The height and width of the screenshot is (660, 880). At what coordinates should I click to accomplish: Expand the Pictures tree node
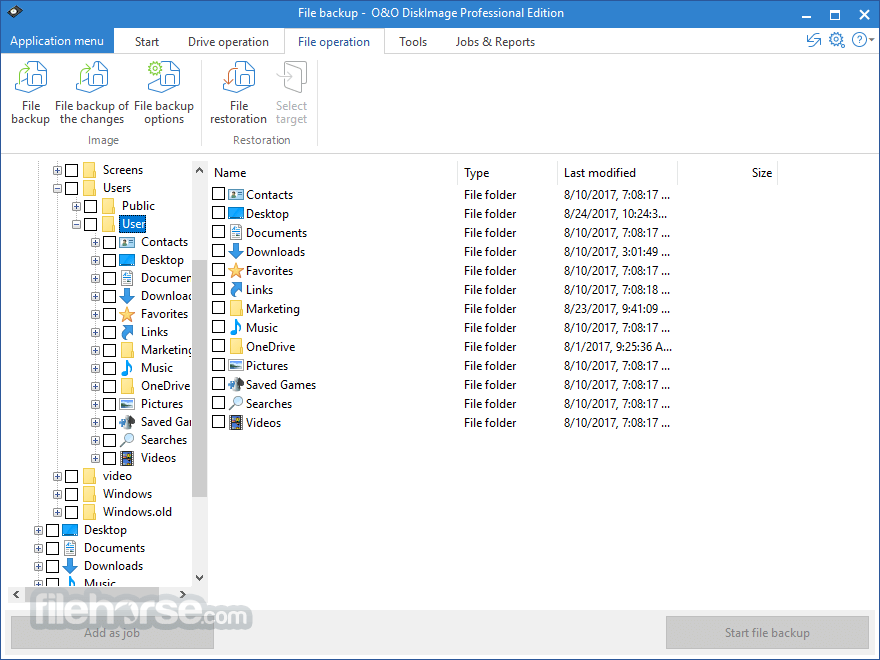pos(95,405)
